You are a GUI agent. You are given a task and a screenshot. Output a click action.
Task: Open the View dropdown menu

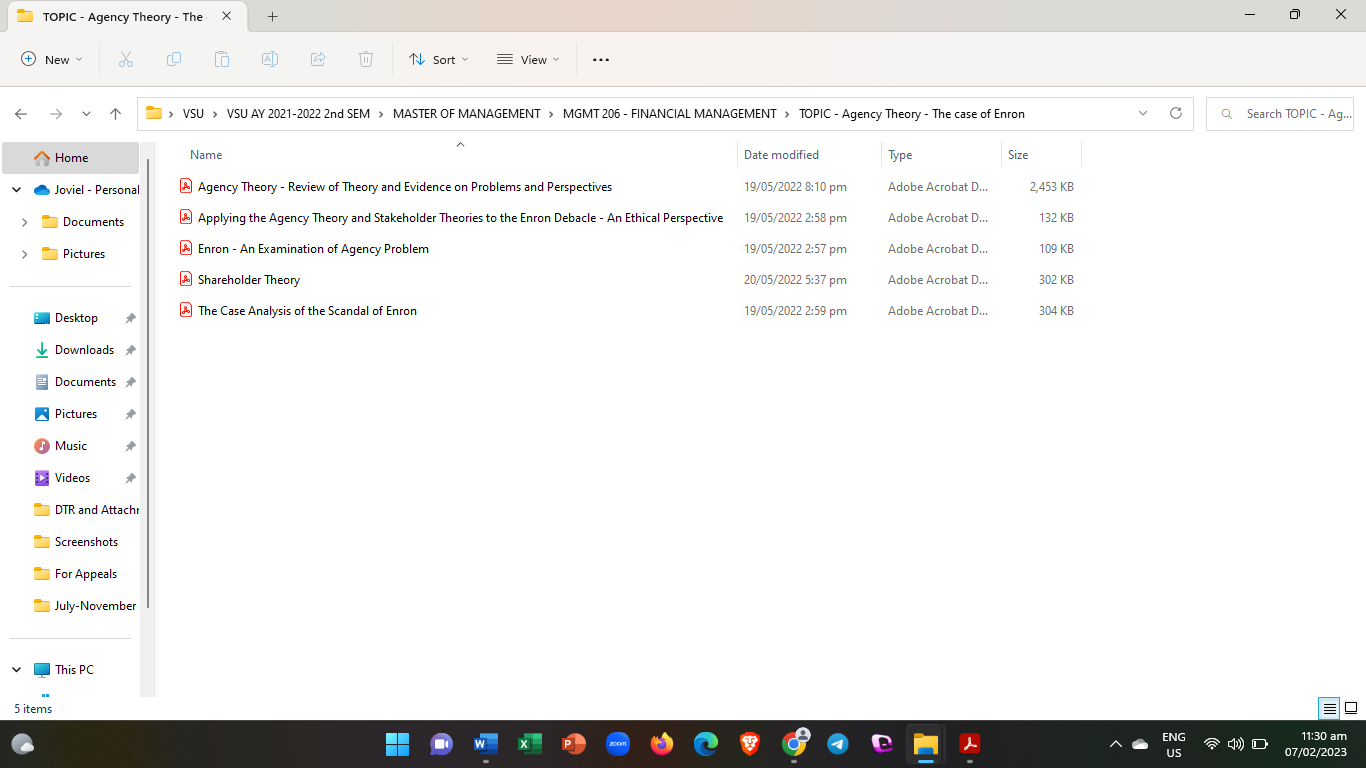pos(528,60)
